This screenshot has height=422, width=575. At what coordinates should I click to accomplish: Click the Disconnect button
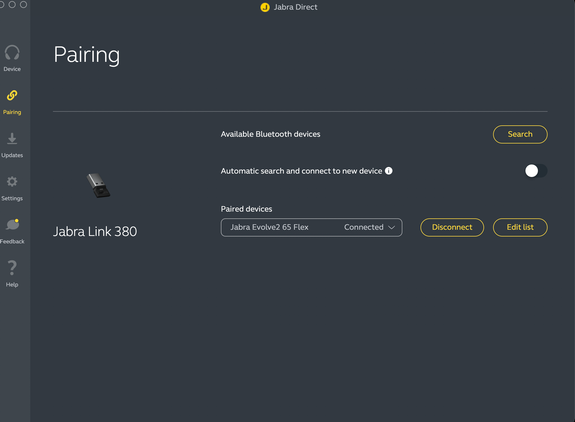(452, 227)
